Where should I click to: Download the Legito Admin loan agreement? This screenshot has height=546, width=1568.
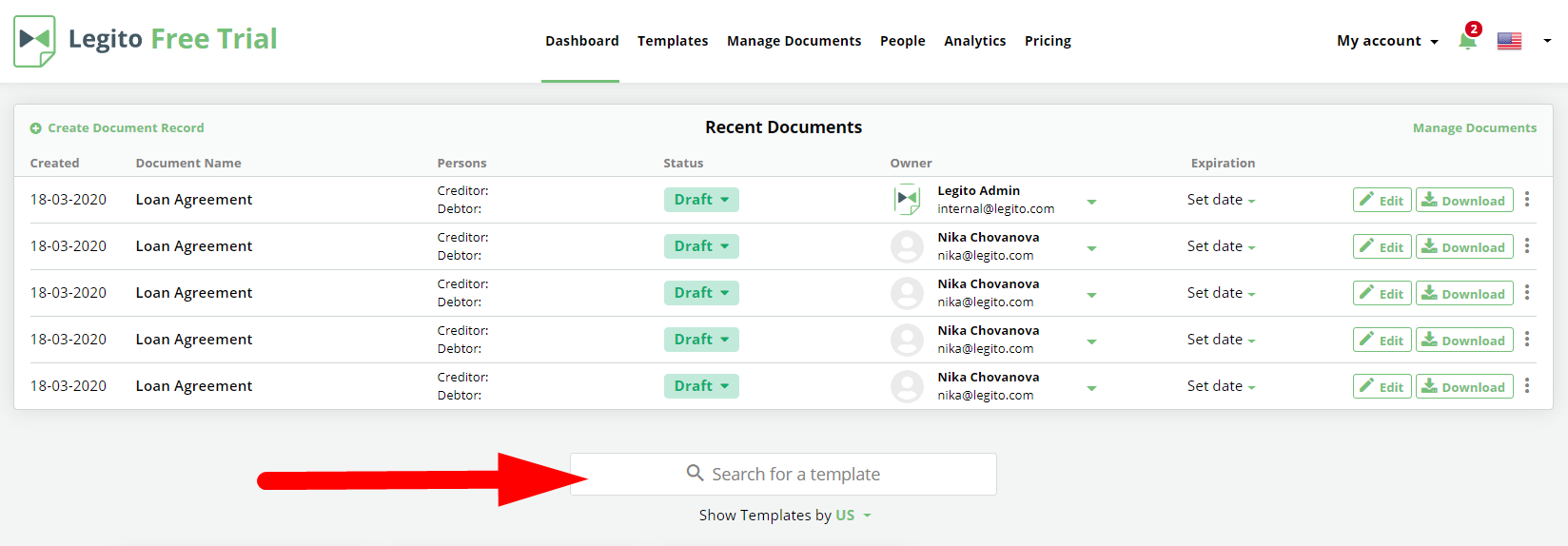pyautogui.click(x=1464, y=200)
